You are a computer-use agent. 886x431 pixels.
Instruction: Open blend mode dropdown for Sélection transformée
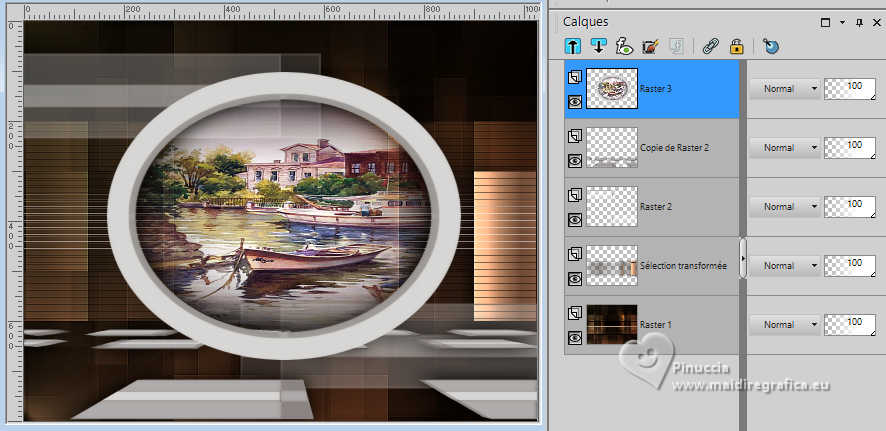pos(784,265)
